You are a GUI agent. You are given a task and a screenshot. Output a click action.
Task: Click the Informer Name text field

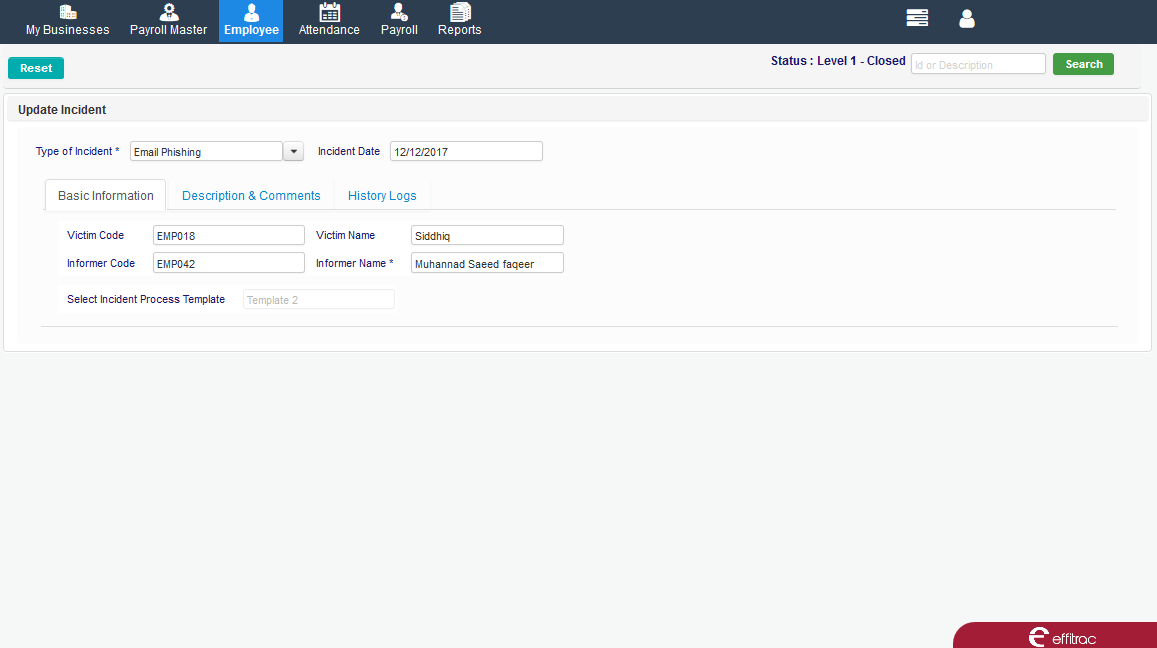(487, 264)
